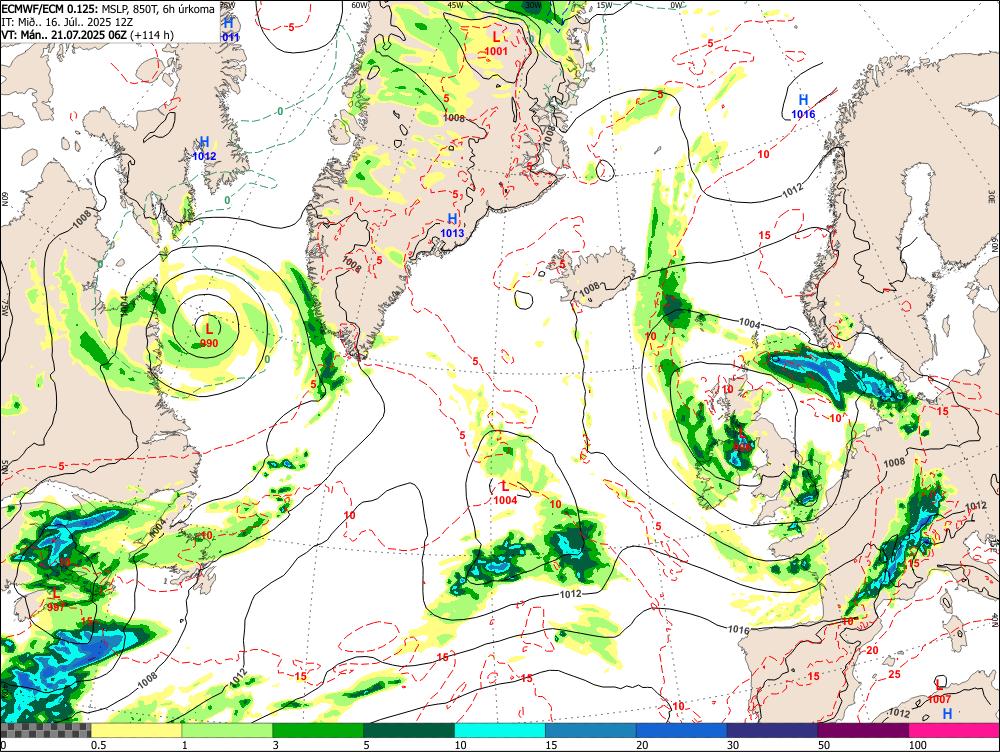Click the L 997 low label
Image resolution: width=1000 pixels, height=752 pixels.
[x=56, y=600]
